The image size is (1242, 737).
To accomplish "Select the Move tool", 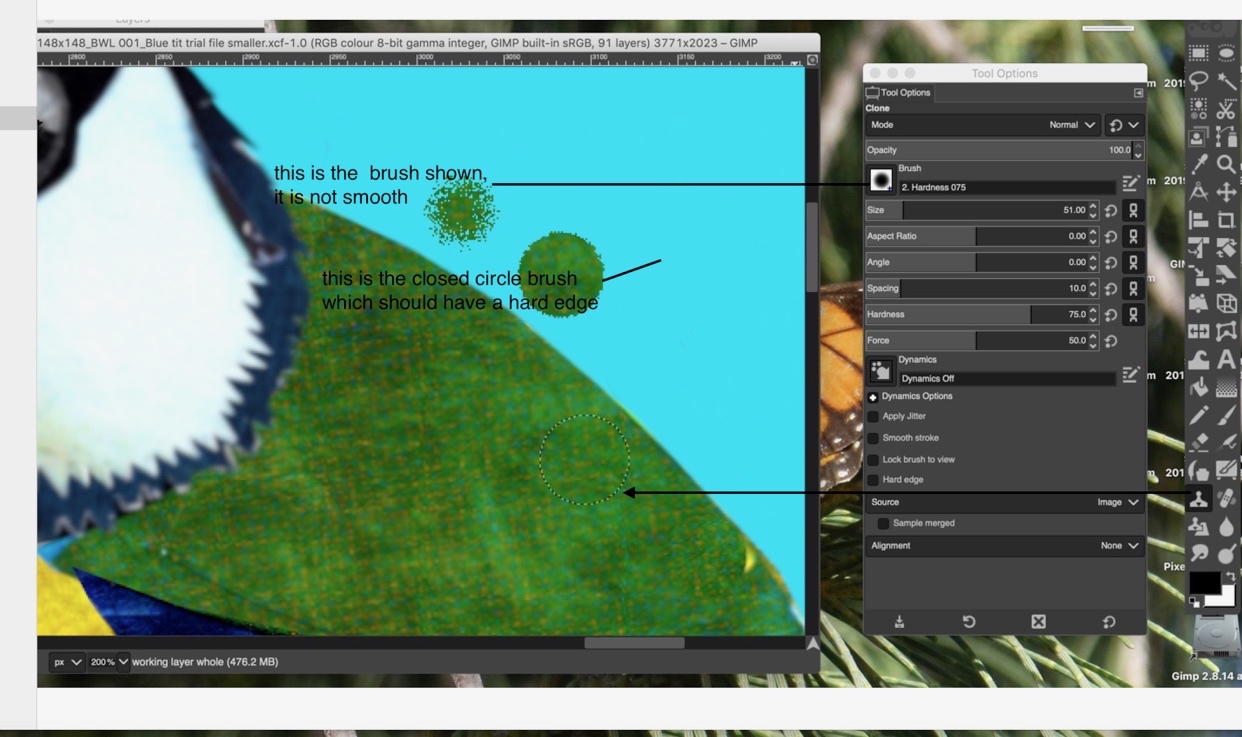I will coord(1226,192).
